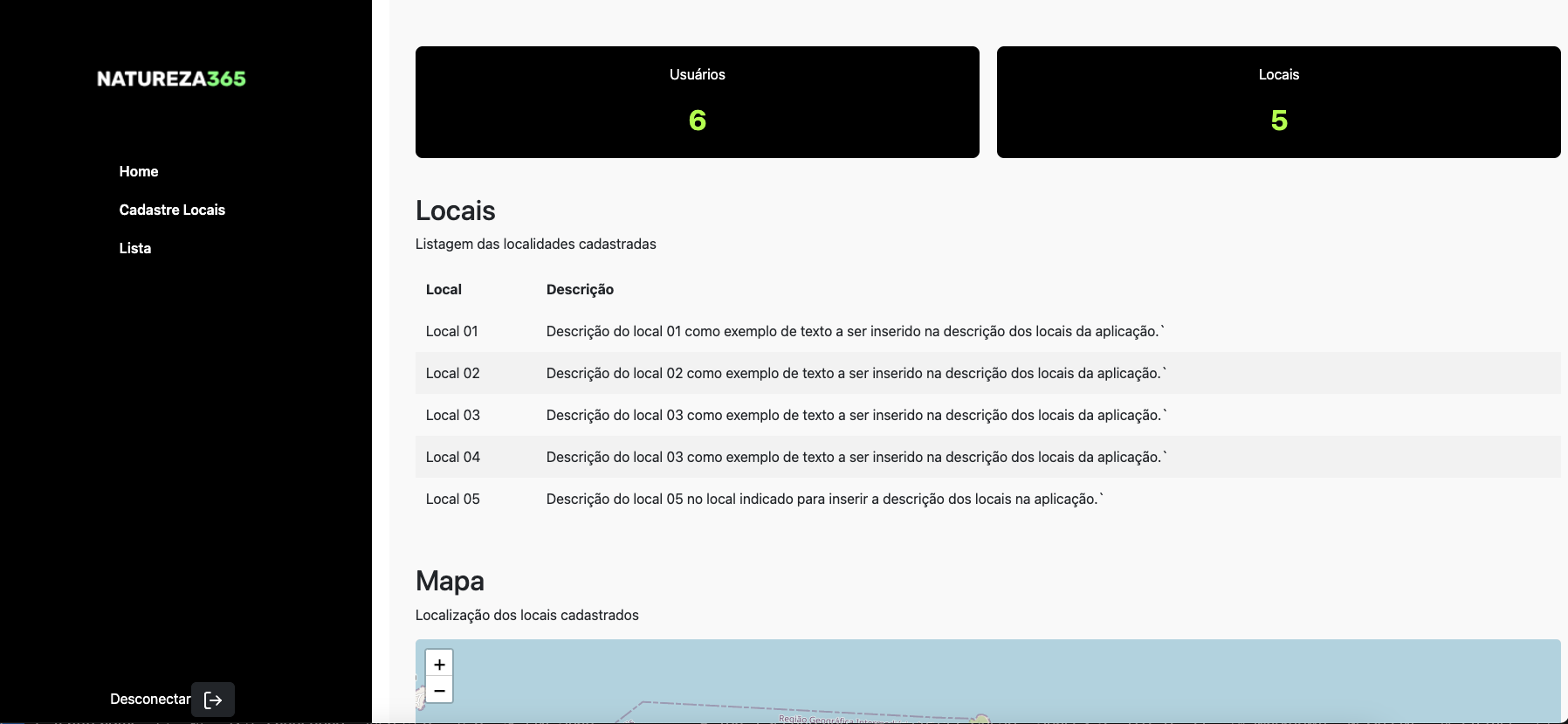Click the Descrição column header
The image size is (1568, 724).
[x=580, y=289]
